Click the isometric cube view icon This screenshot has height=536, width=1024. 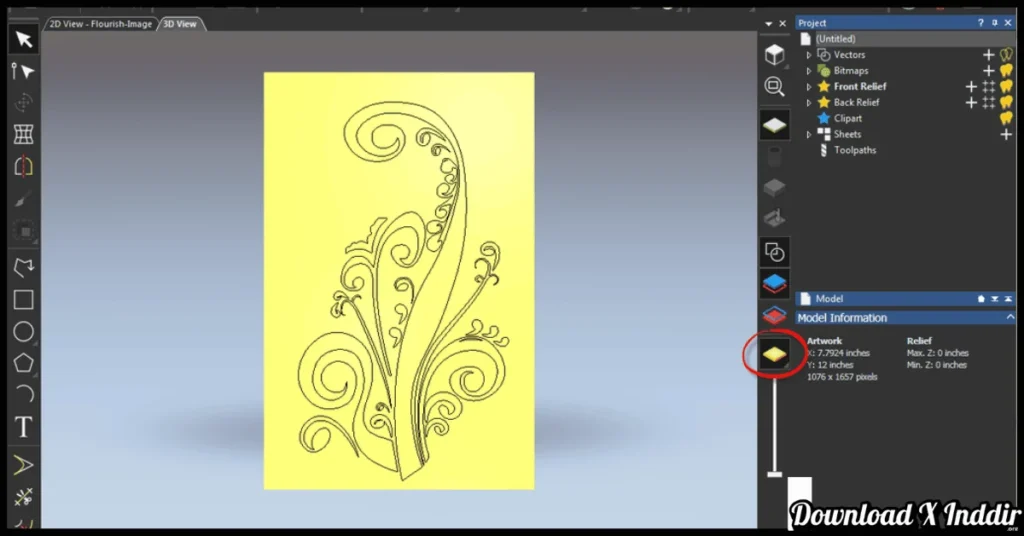pos(774,55)
